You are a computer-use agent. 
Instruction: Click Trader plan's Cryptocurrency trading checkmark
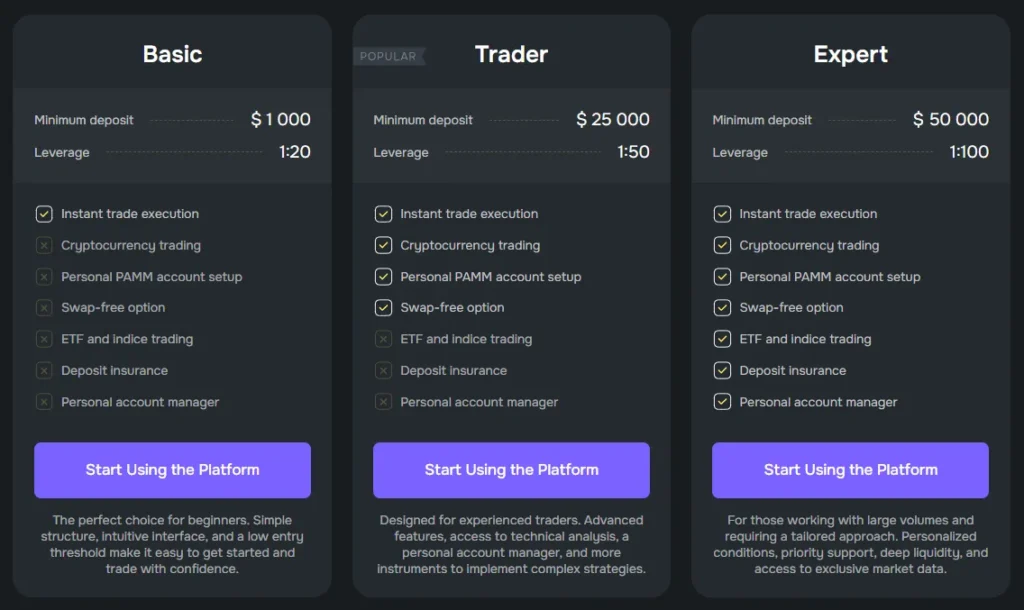tap(383, 245)
